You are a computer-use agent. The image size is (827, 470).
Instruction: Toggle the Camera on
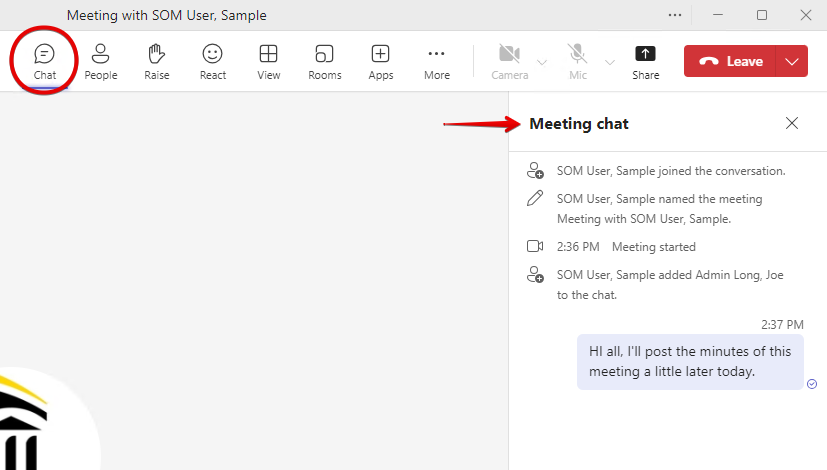tap(509, 60)
